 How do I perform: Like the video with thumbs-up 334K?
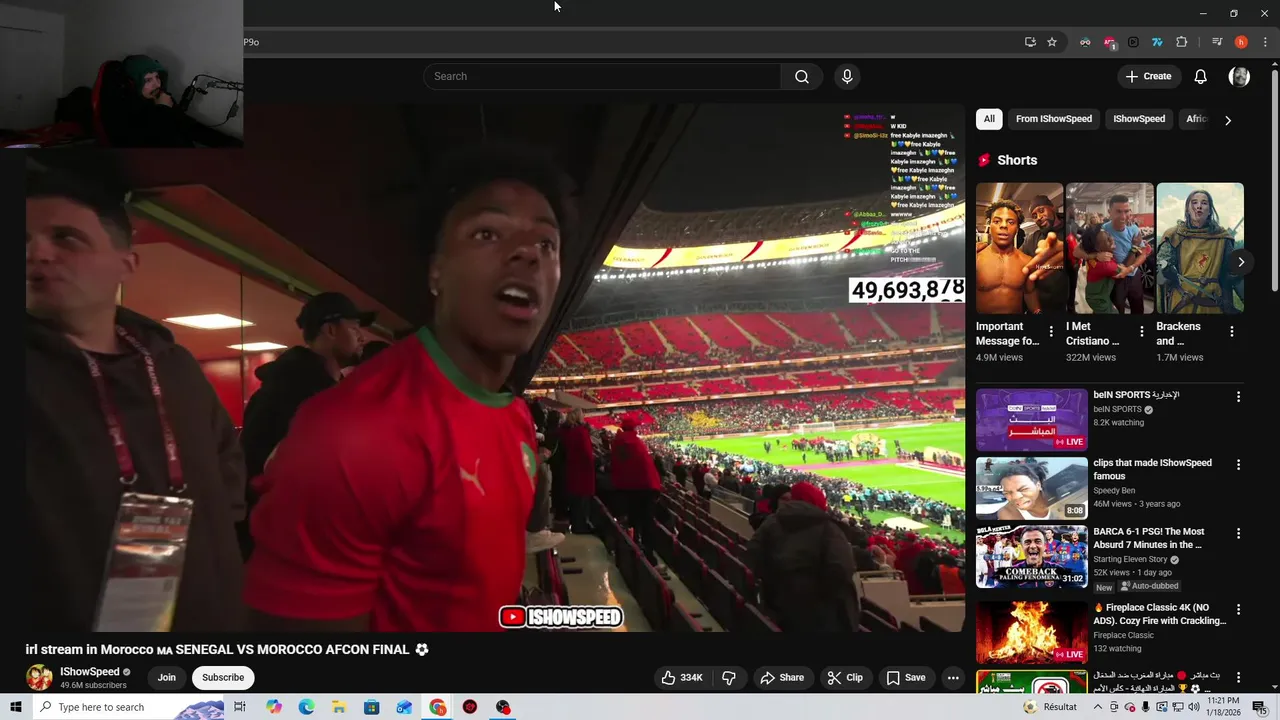682,677
